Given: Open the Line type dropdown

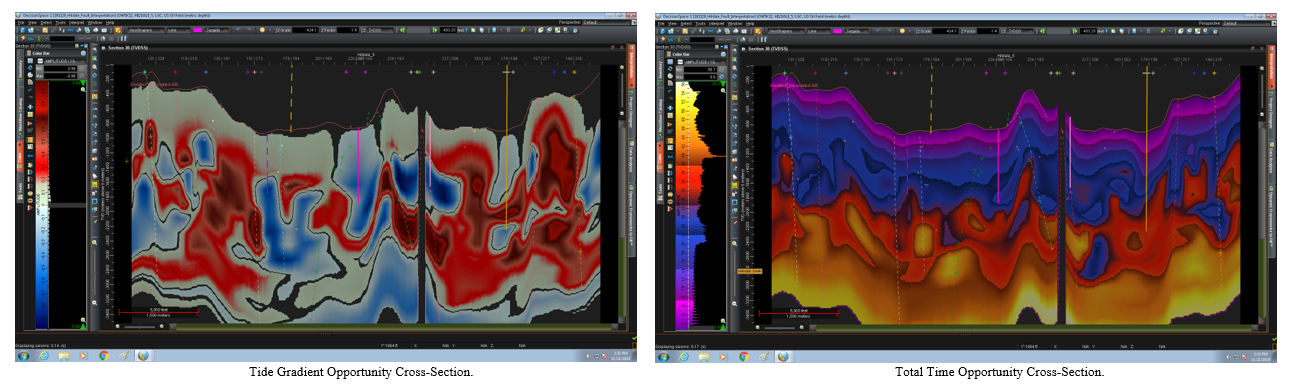Looking at the screenshot, I should pos(178,30).
